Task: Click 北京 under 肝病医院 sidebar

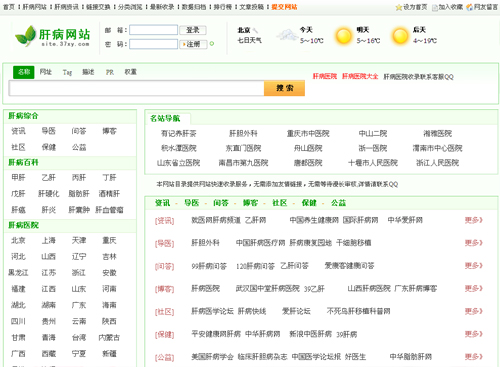Action: coord(18,240)
